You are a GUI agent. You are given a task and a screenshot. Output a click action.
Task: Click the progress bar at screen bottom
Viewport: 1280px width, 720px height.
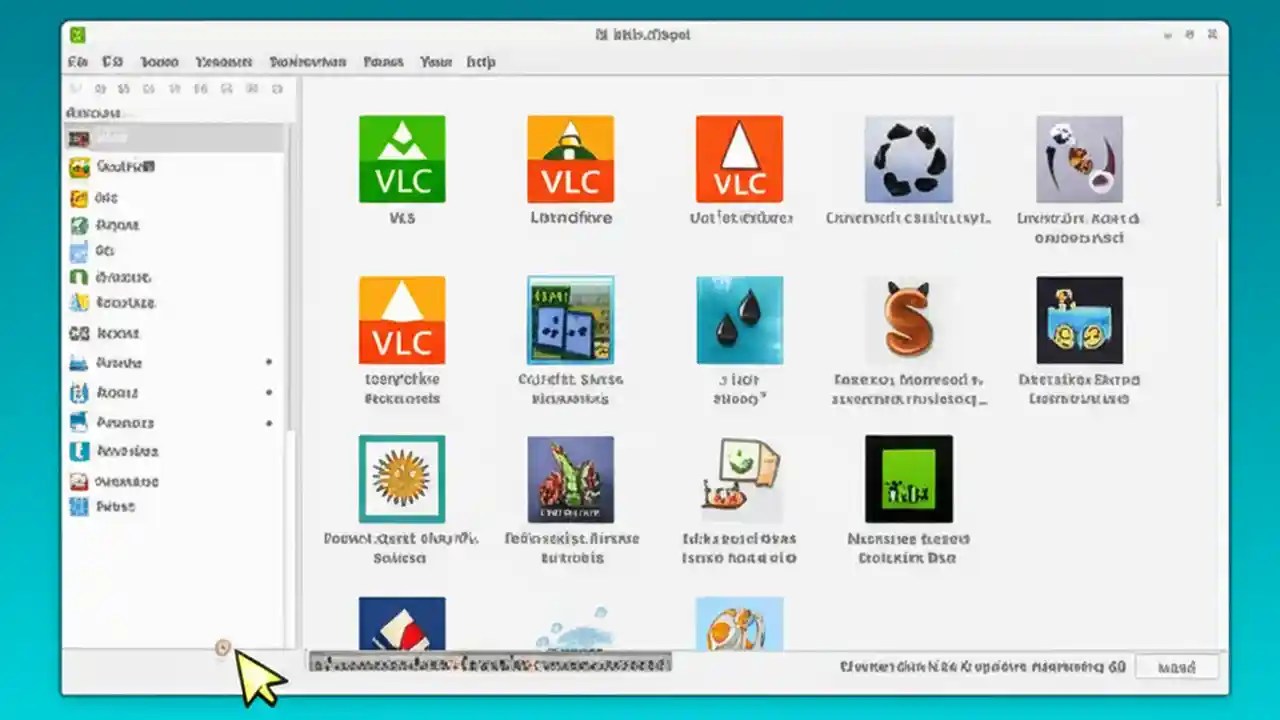pyautogui.click(x=490, y=663)
